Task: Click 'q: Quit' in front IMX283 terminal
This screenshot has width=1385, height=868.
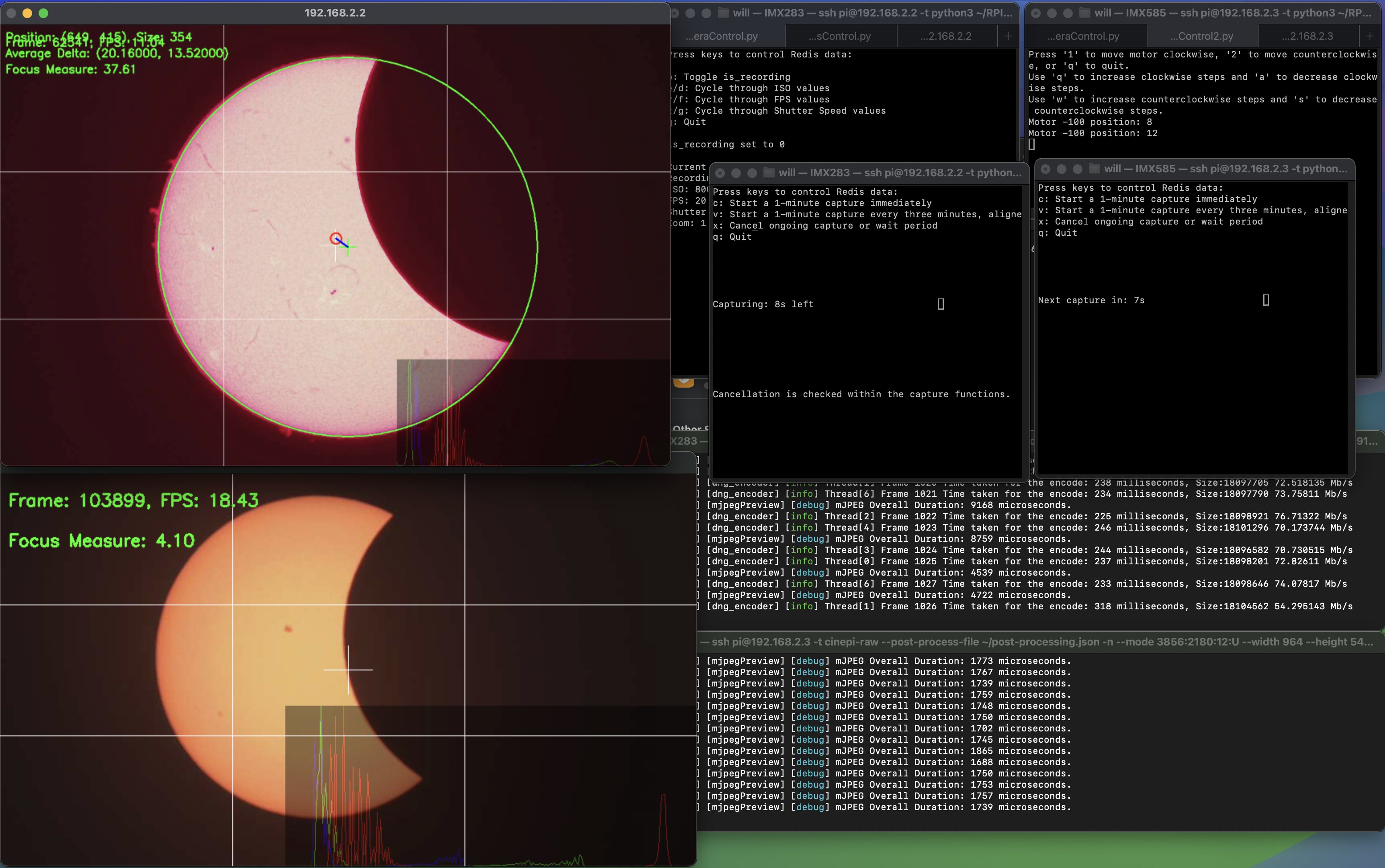Action: [x=732, y=237]
